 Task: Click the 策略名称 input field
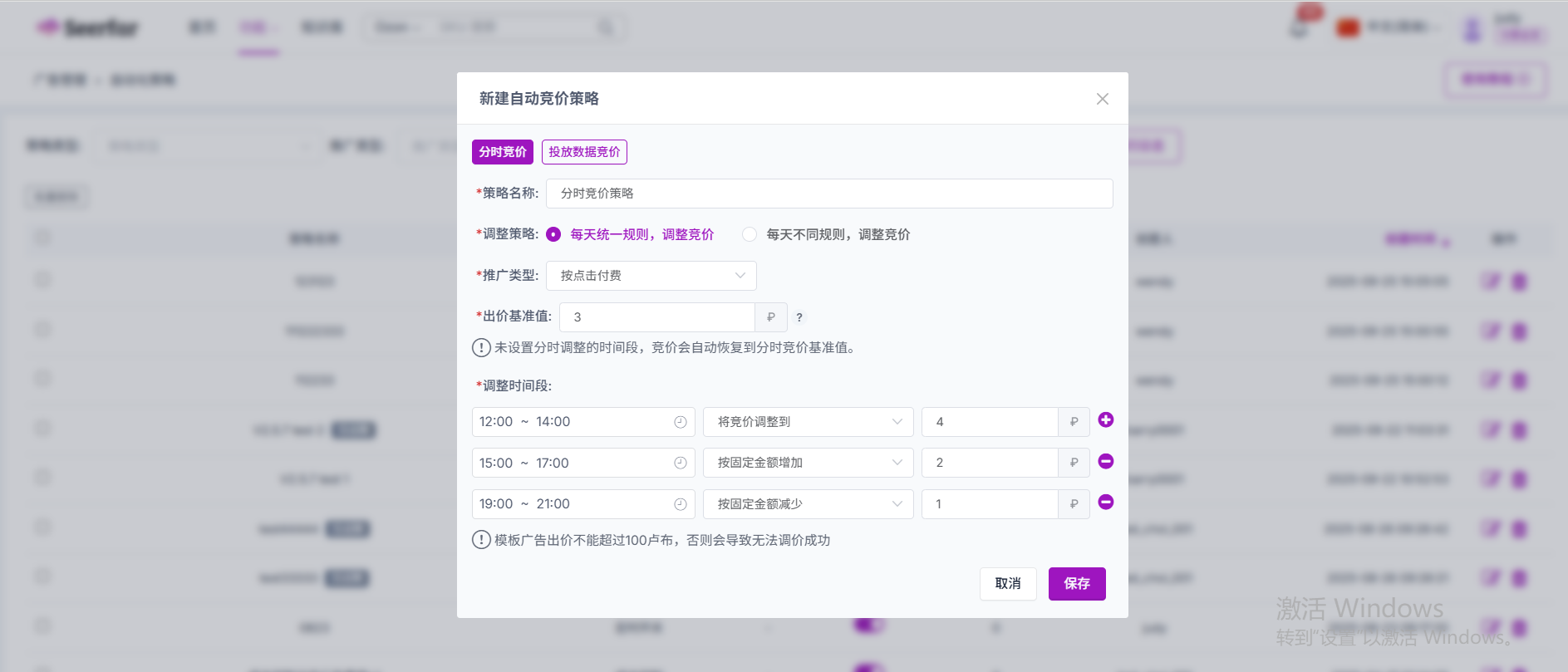tap(828, 194)
